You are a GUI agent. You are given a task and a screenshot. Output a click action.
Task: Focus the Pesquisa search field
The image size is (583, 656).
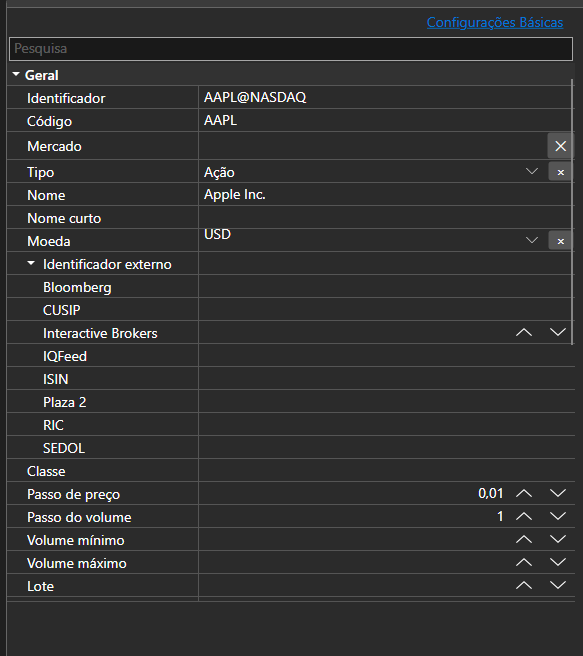click(x=291, y=49)
